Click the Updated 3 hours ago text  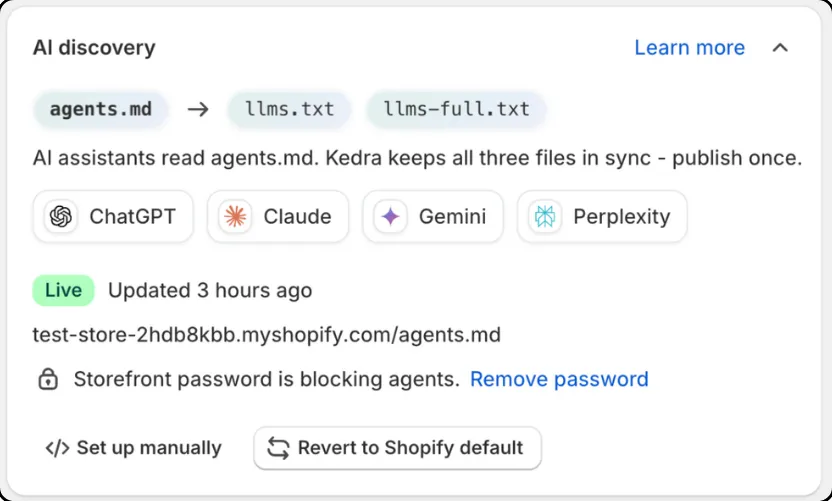(x=210, y=290)
